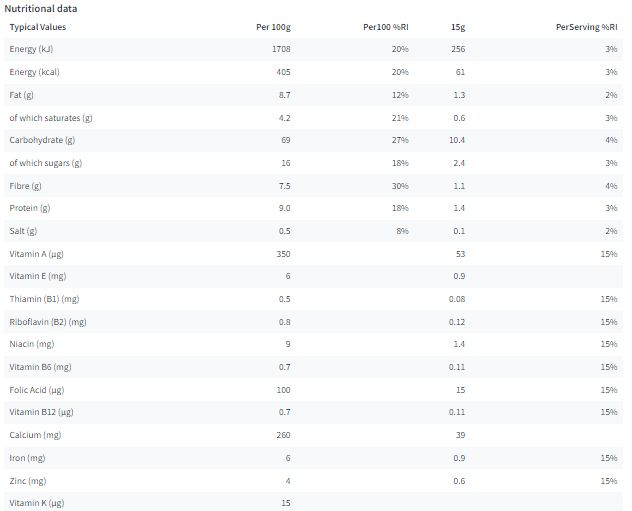The image size is (632, 511).
Task: Click the Energy (kcal) row label
Action: (x=34, y=72)
